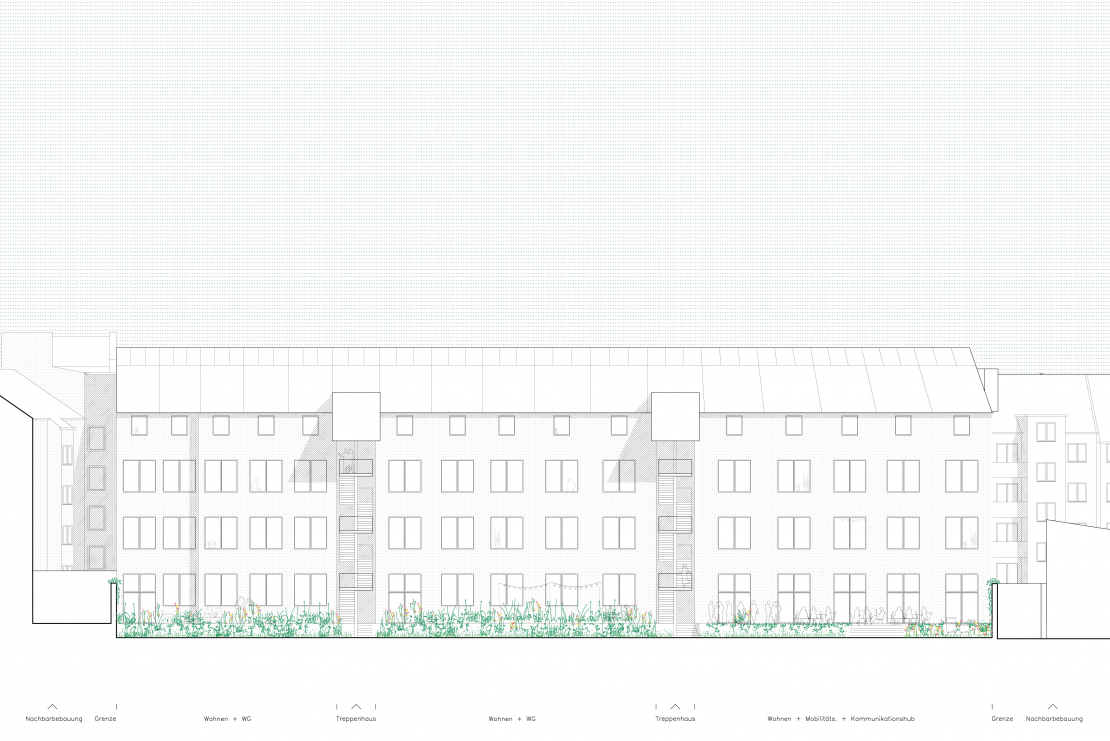Select the left stair tower roof box
Image resolution: width=1110 pixels, height=741 pixels.
(x=357, y=415)
